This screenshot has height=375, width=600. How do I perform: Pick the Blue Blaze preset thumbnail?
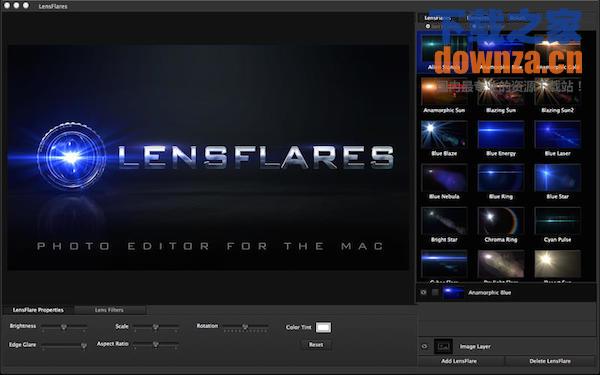(x=444, y=134)
